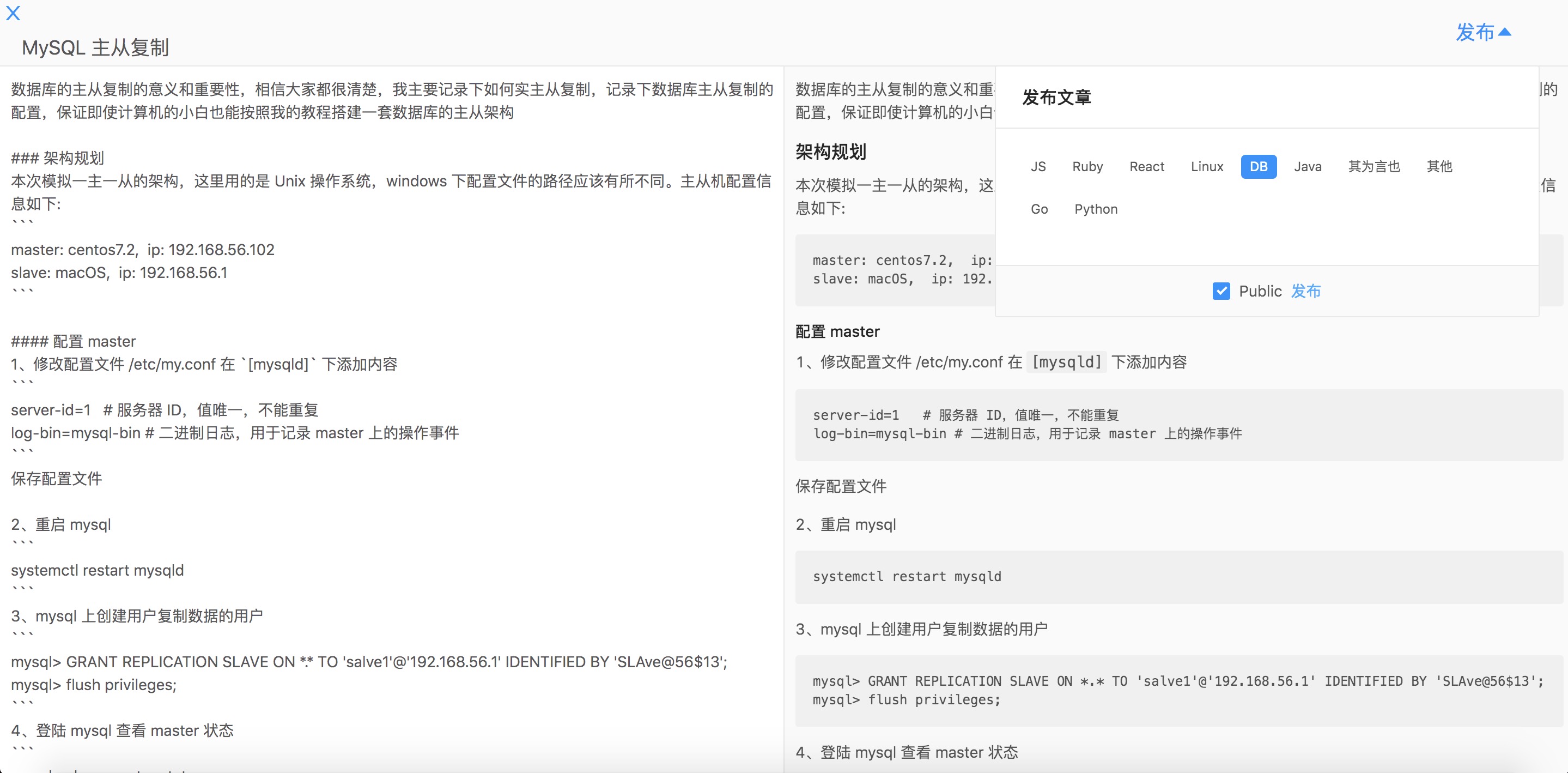The width and height of the screenshot is (1568, 773).
Task: Click the 配置 master heading in preview
Action: point(837,331)
